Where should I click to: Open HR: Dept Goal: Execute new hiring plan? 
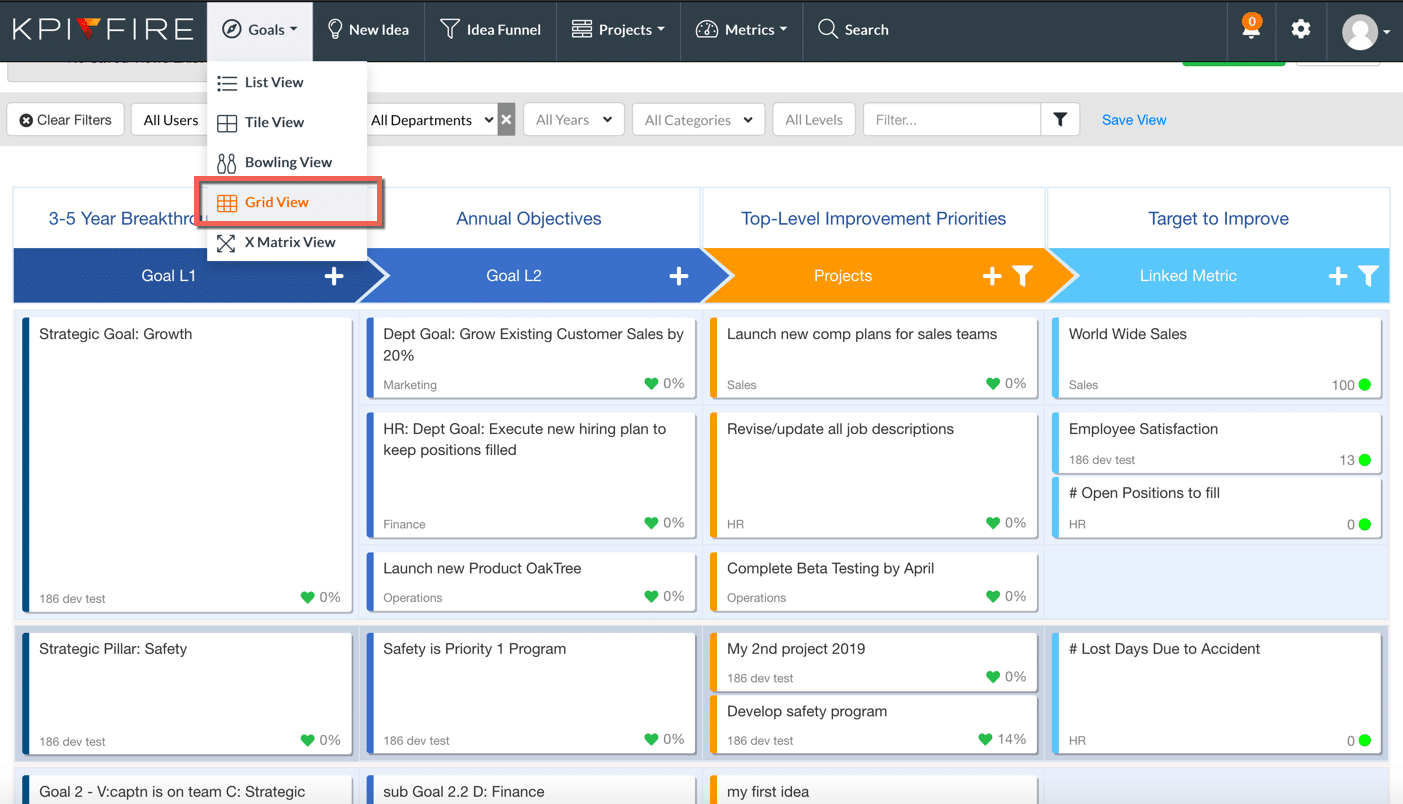[531, 475]
